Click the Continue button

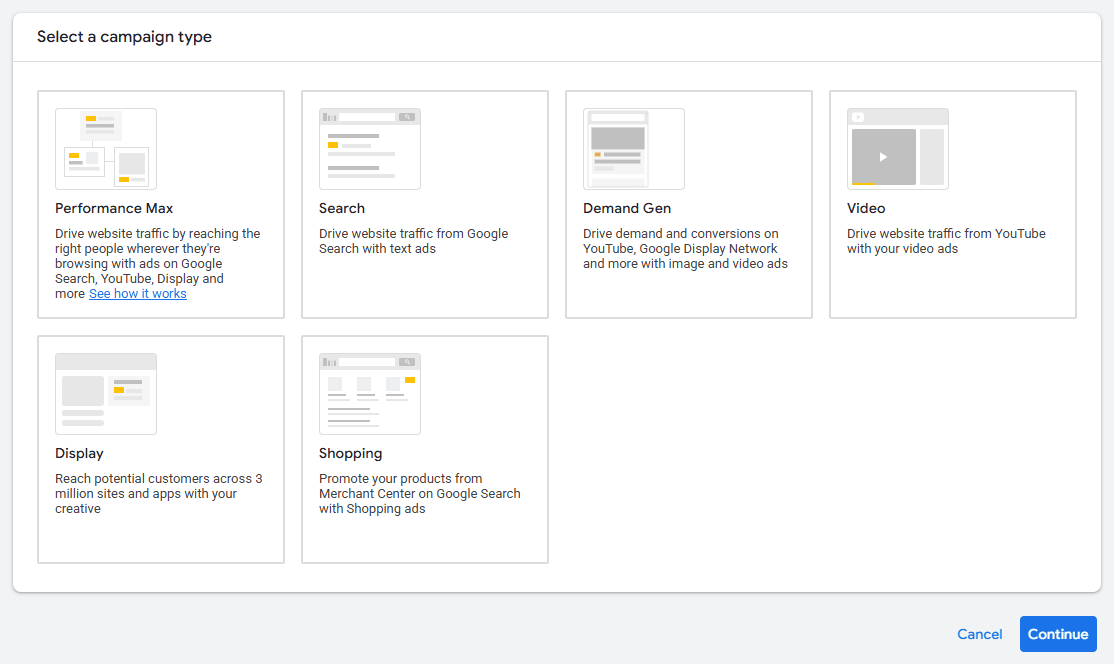[x=1058, y=634]
